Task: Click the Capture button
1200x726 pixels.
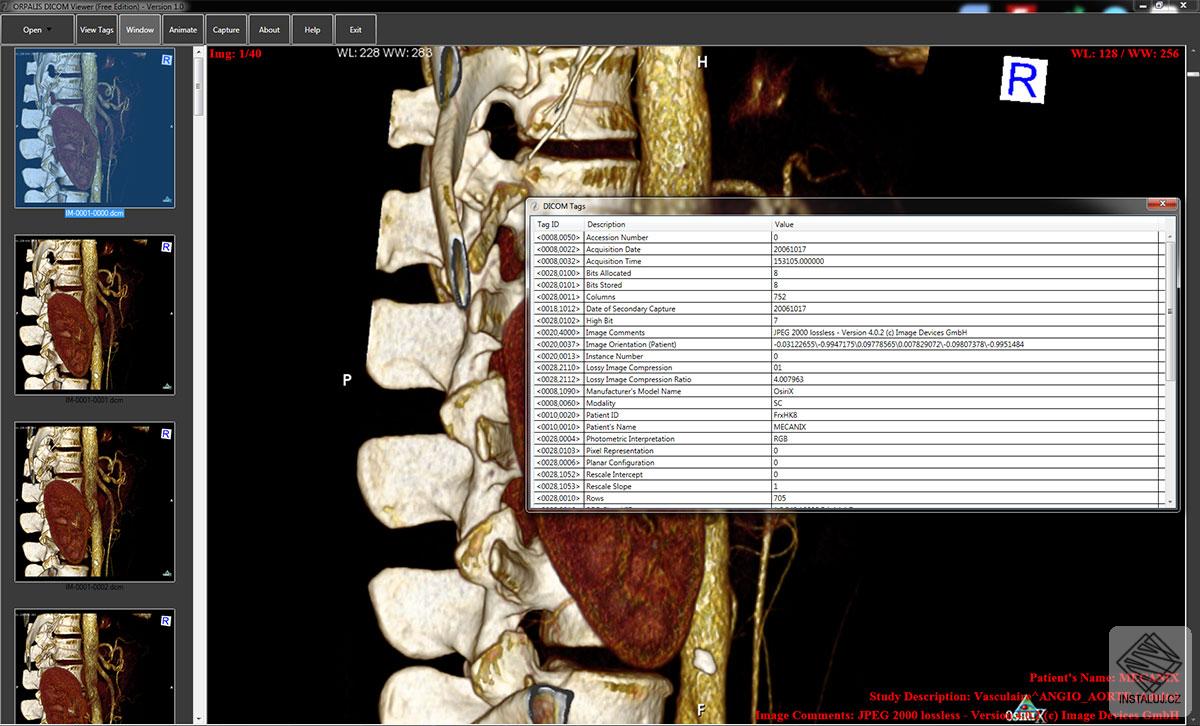Action: [225, 29]
